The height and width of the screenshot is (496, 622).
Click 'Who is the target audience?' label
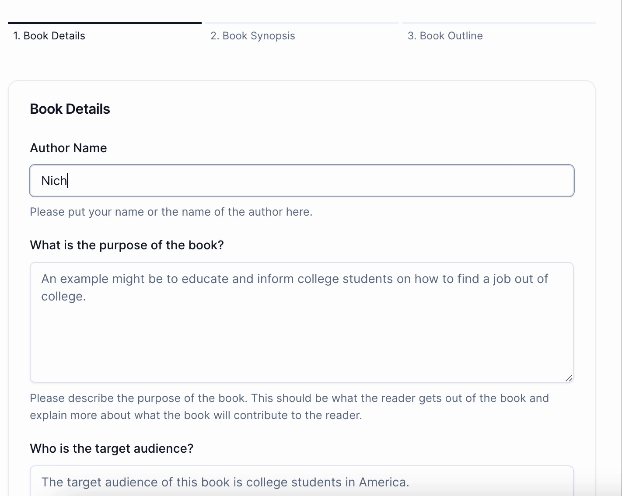(111, 448)
